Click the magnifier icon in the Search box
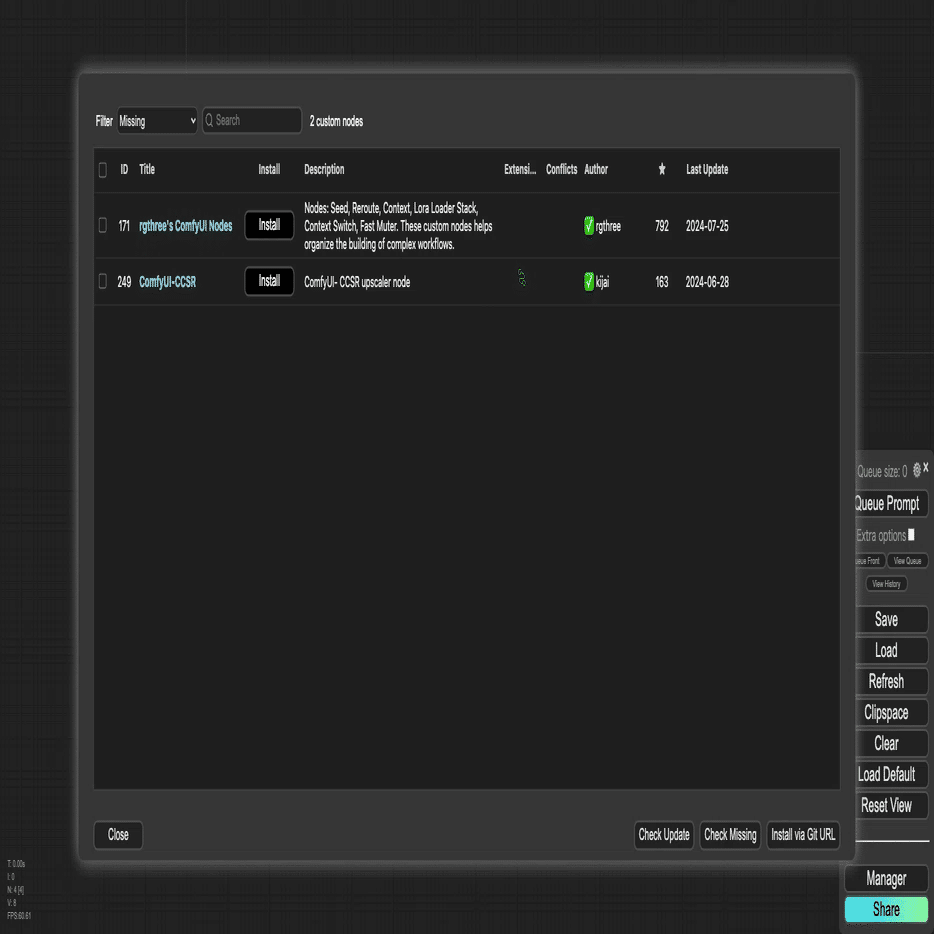Image resolution: width=934 pixels, height=934 pixels. (x=209, y=120)
